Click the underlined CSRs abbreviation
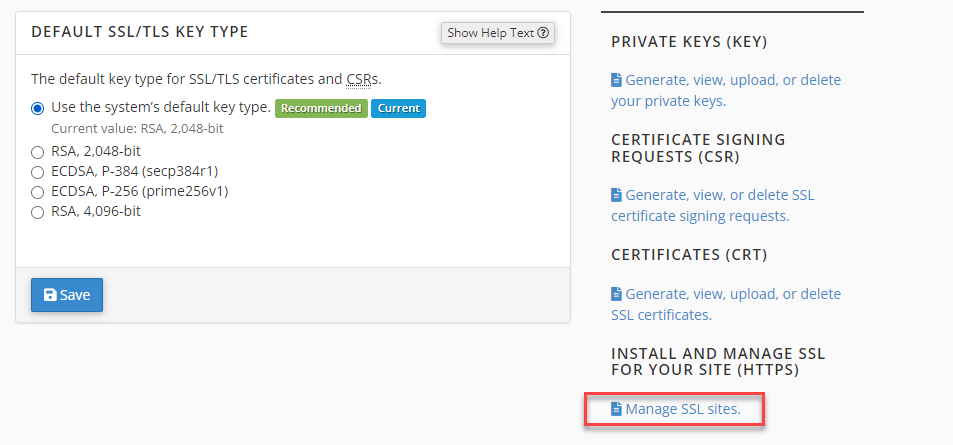This screenshot has height=445, width=953. (x=361, y=78)
